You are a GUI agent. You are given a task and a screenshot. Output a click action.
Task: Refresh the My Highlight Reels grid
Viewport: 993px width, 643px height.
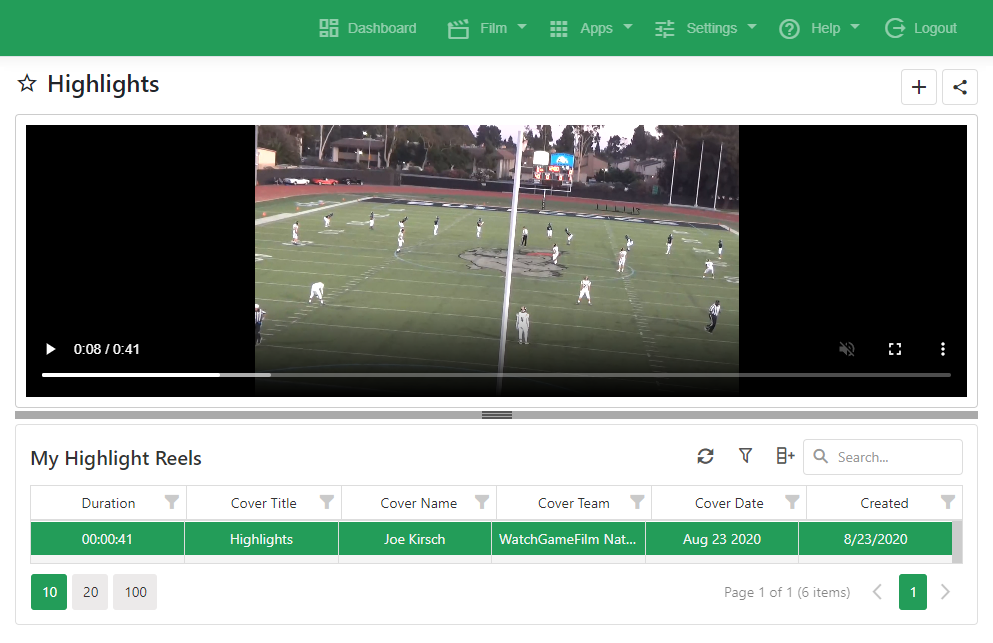pyautogui.click(x=705, y=456)
